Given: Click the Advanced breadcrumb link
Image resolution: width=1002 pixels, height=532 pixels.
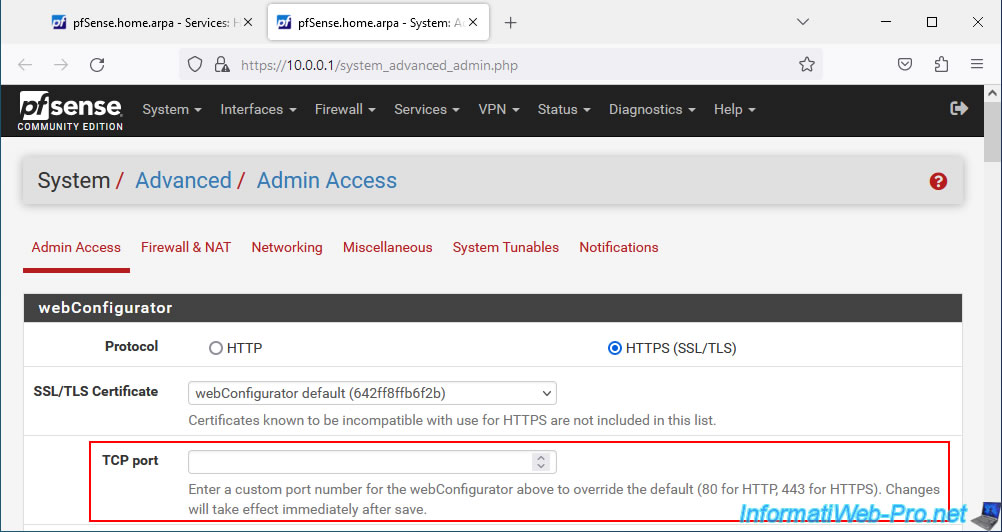Looking at the screenshot, I should click(x=183, y=181).
